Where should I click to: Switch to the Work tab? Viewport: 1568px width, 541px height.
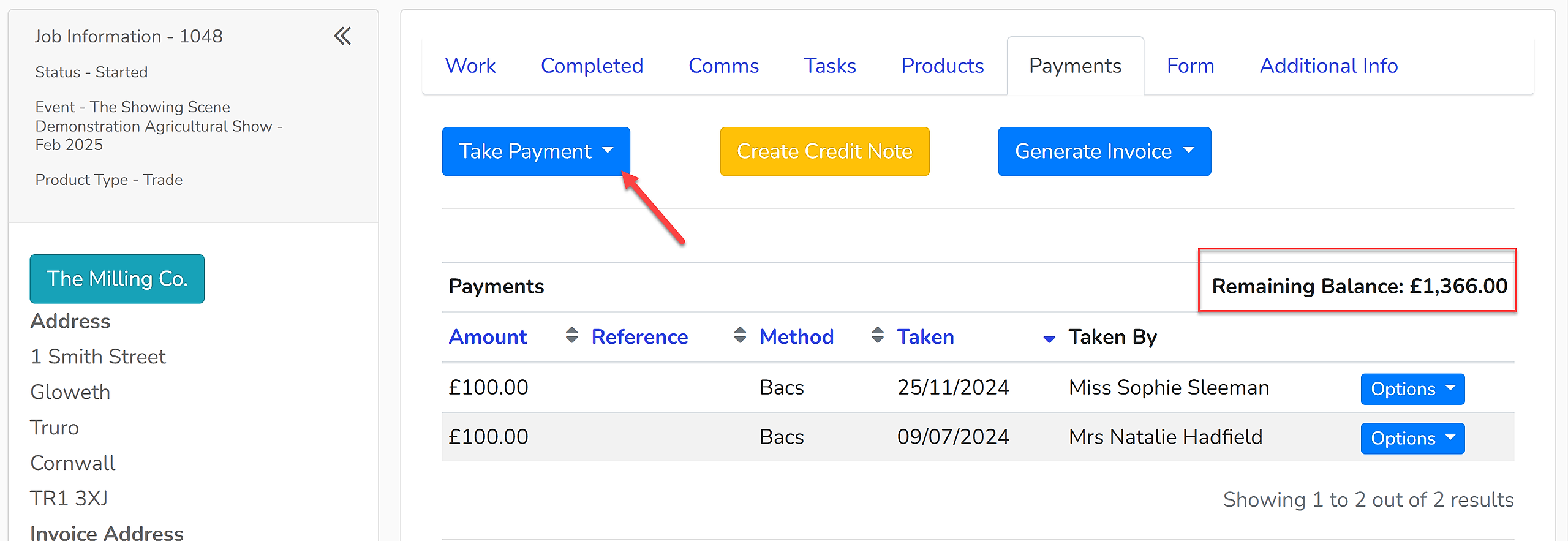point(470,66)
